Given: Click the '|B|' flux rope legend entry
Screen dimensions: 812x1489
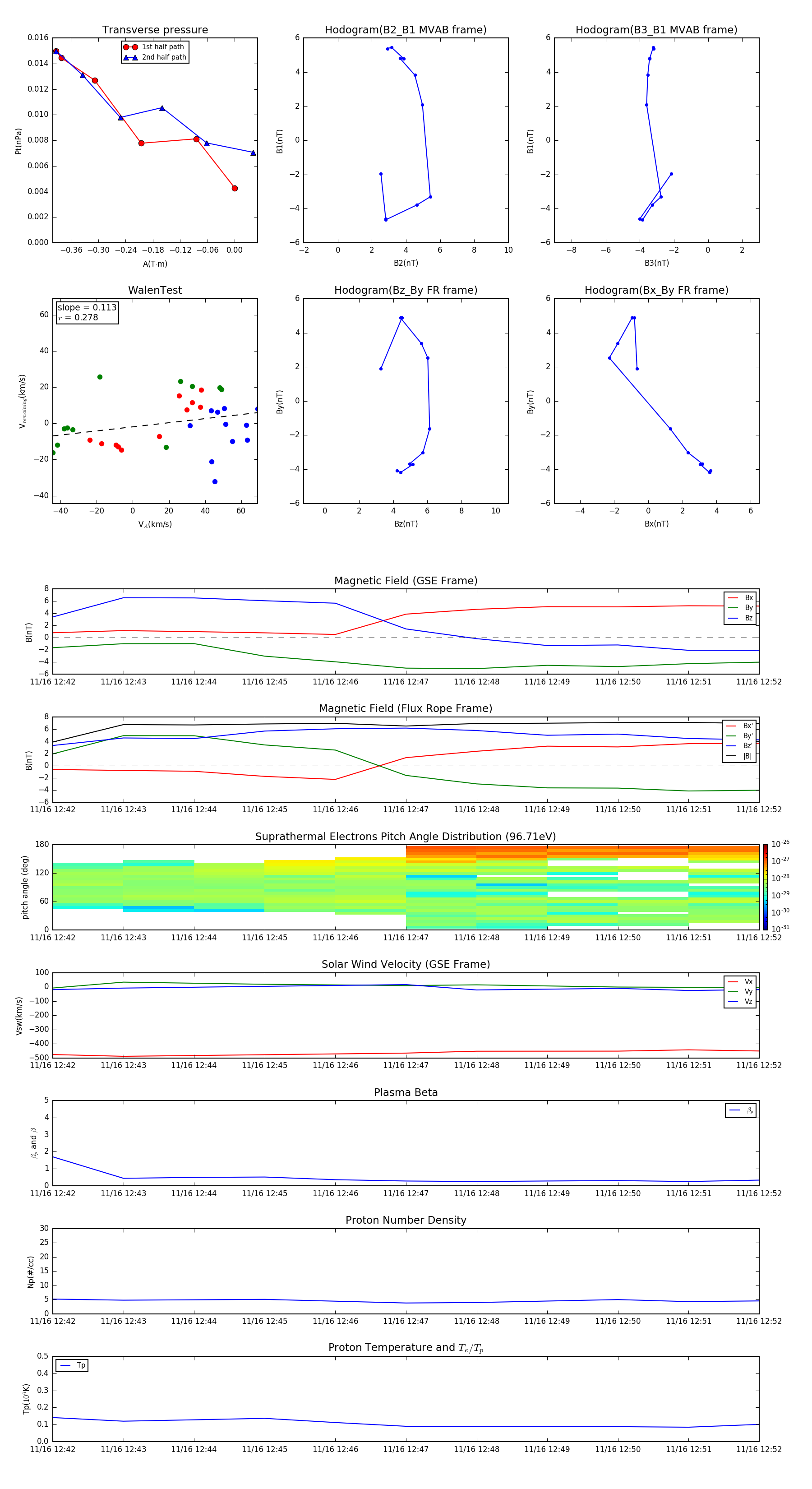Looking at the screenshot, I should [x=740, y=756].
